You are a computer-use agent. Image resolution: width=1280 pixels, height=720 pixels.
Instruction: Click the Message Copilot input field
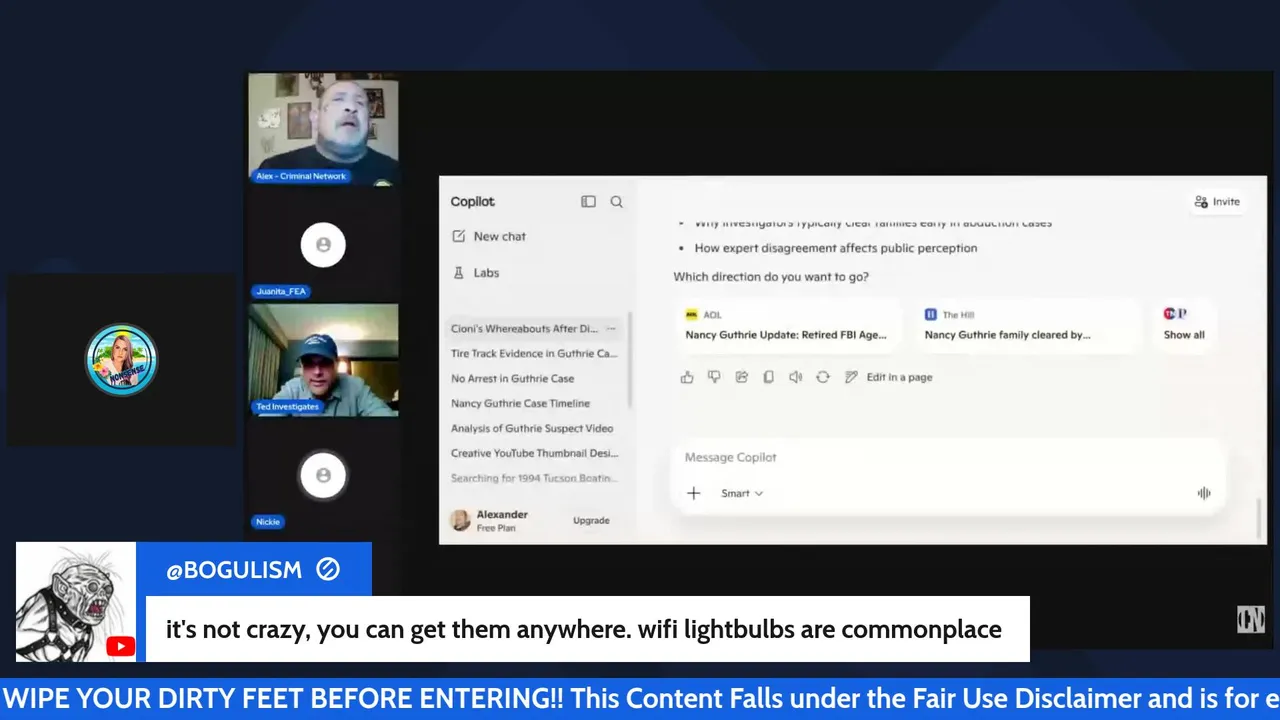pyautogui.click(x=950, y=458)
